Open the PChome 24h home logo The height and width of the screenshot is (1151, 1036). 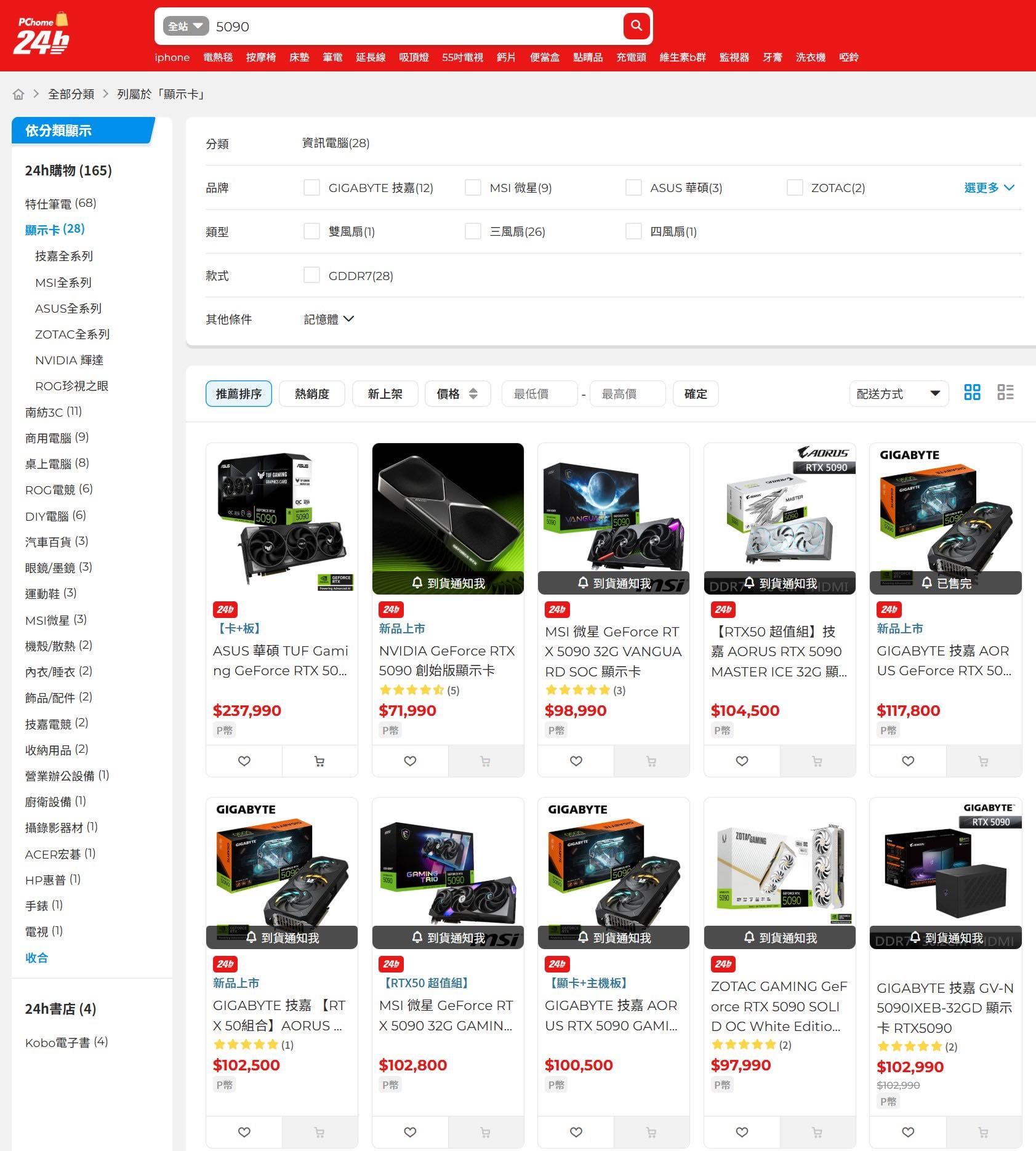tap(41, 34)
